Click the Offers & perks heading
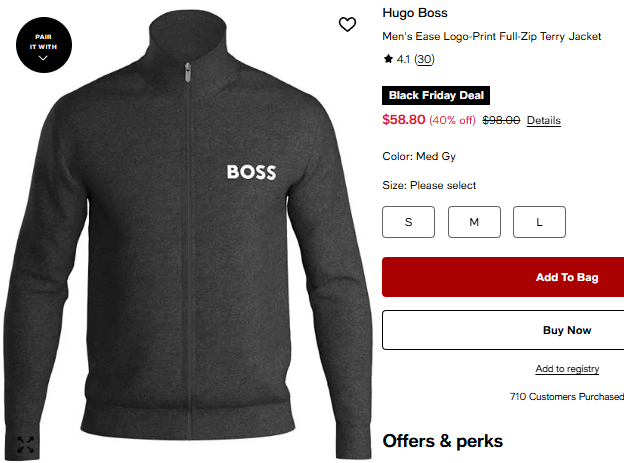The width and height of the screenshot is (624, 463). 442,441
